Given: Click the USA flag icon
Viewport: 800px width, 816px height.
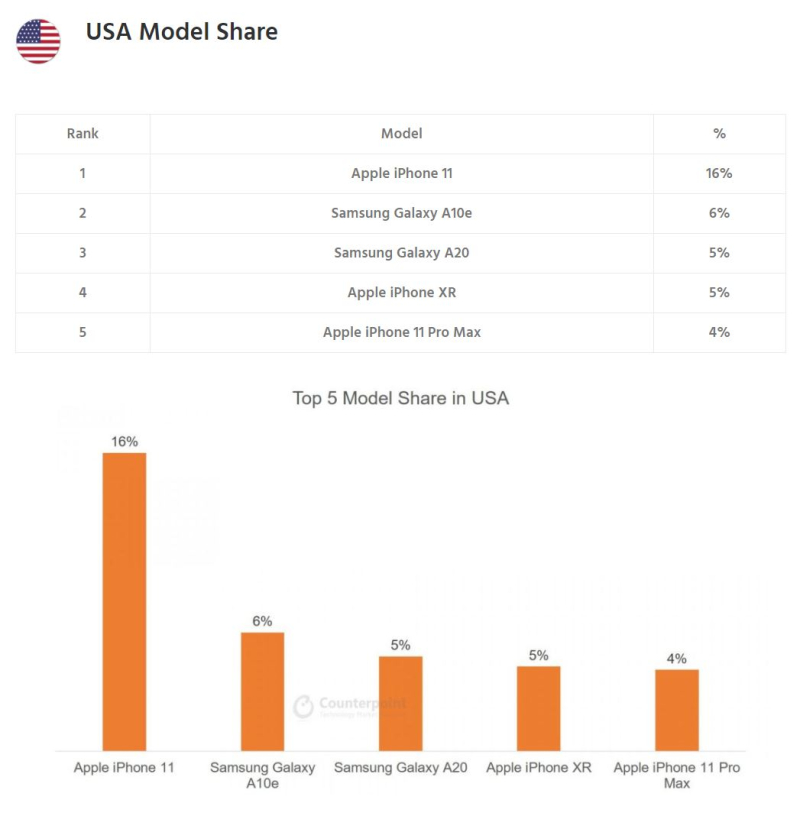Looking at the screenshot, I should (x=38, y=41).
